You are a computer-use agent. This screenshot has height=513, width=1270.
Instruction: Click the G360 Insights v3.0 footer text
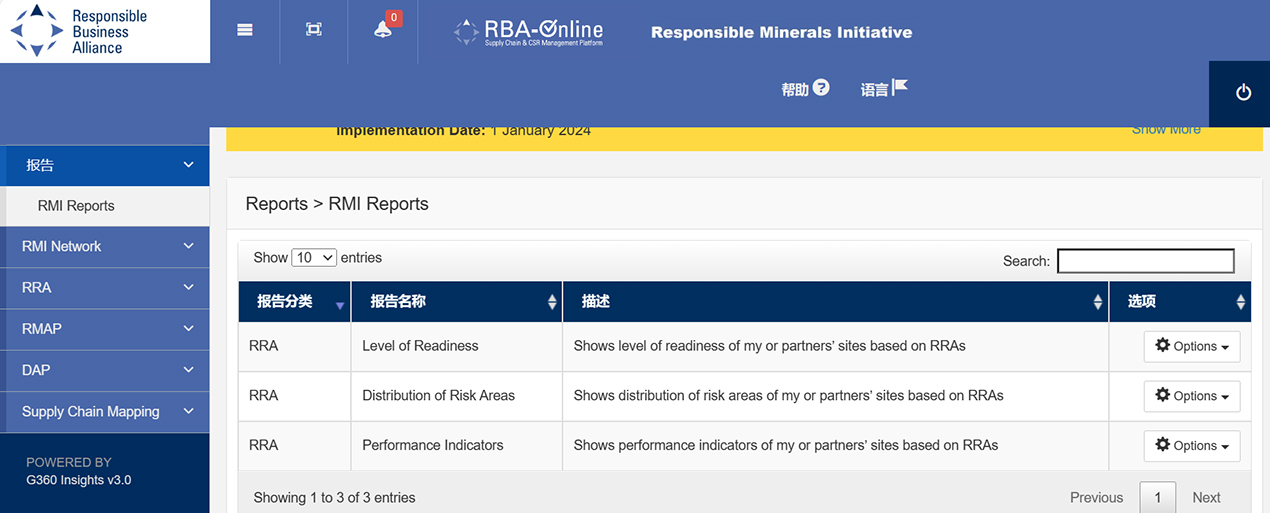(78, 480)
